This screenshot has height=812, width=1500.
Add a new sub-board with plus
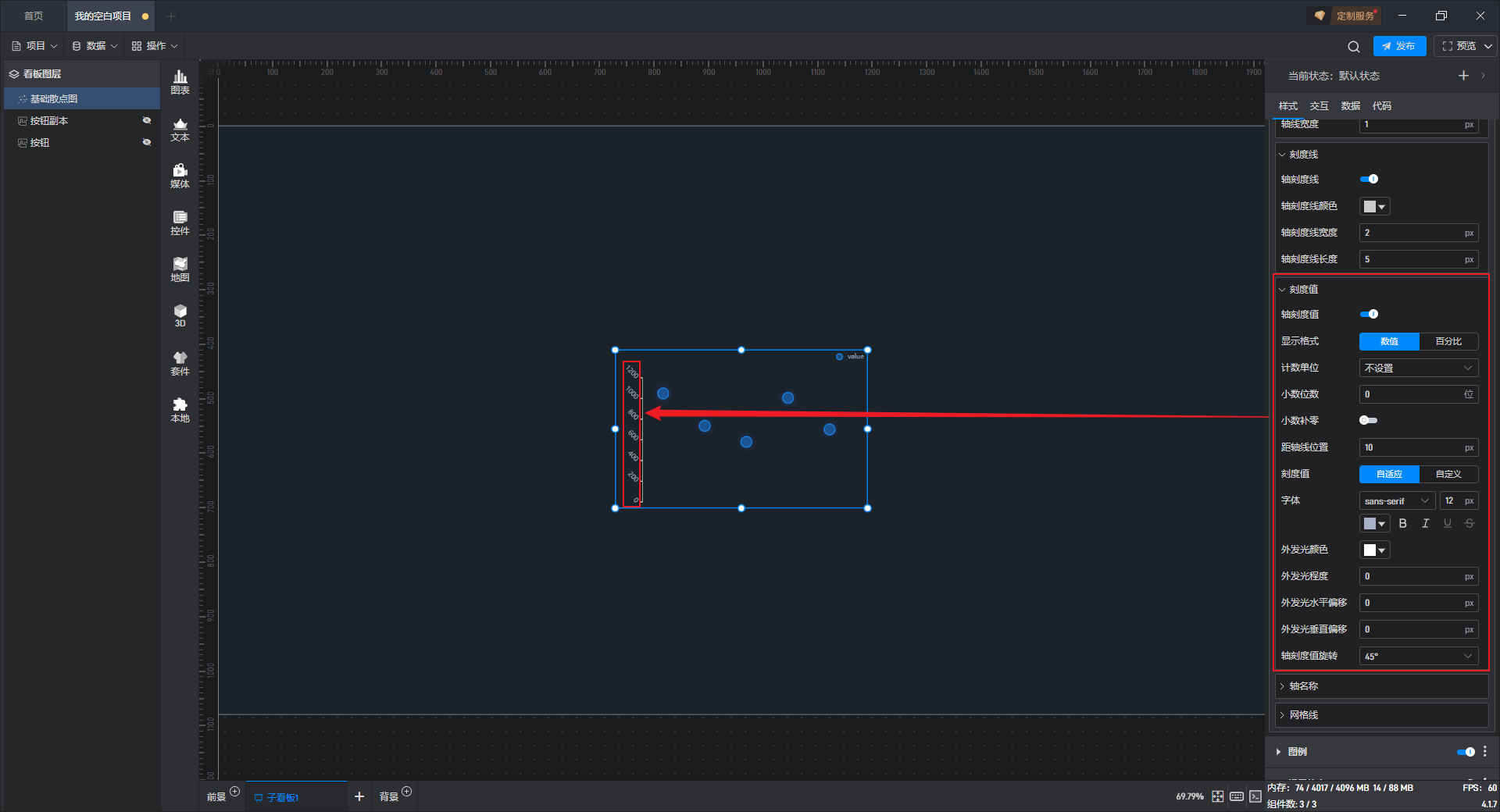coord(359,796)
